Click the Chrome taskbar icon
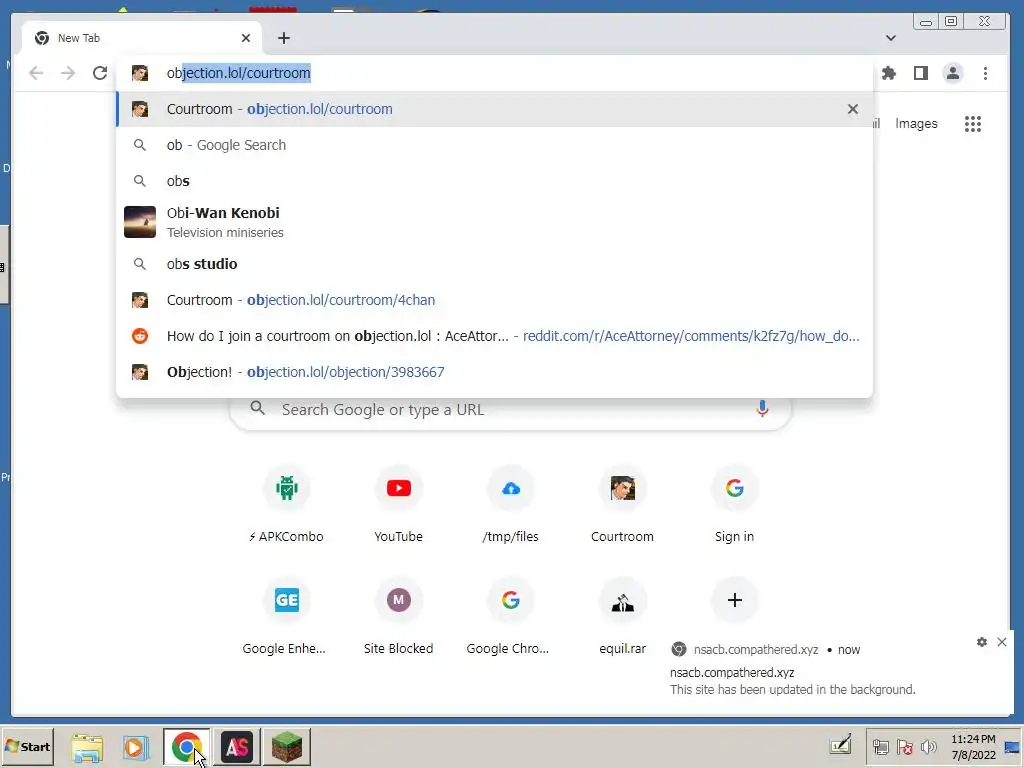This screenshot has height=768, width=1024. coord(187,746)
